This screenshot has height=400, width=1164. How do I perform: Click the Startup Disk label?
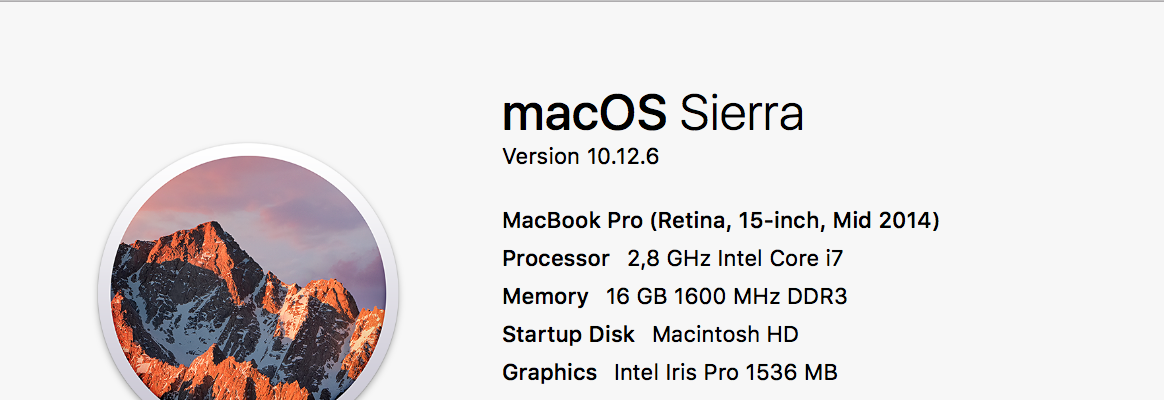[x=568, y=334]
